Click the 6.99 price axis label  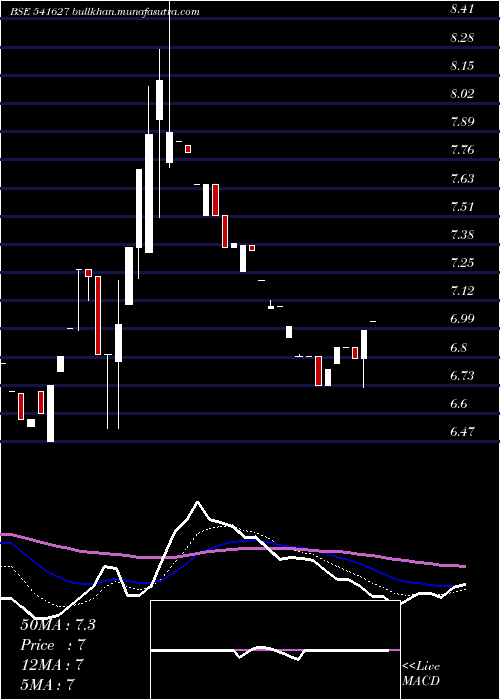462,320
